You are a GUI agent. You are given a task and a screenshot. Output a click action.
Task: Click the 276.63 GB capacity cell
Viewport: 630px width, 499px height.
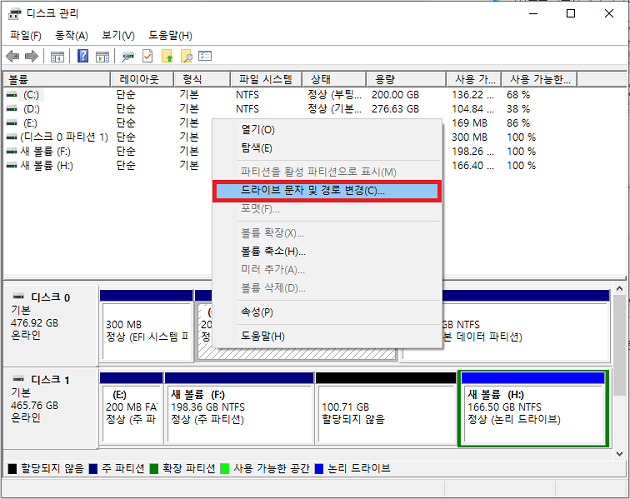[x=395, y=109]
